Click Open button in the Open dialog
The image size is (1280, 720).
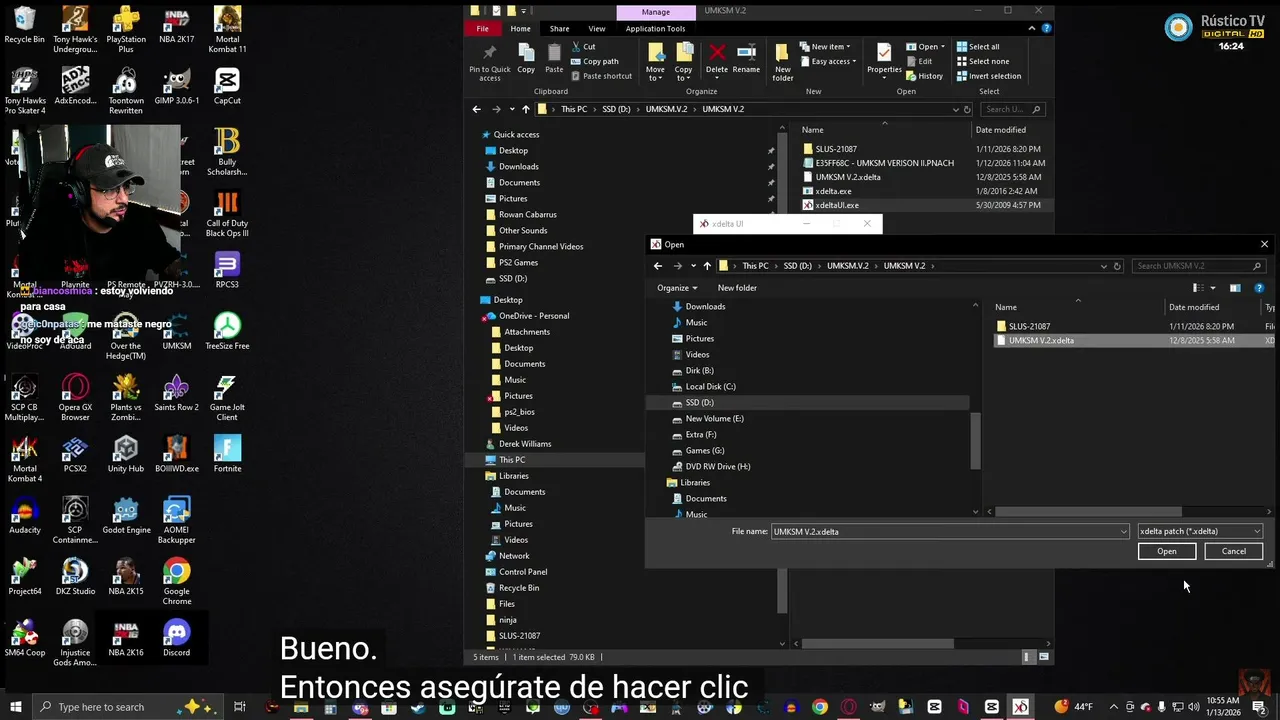[1166, 551]
